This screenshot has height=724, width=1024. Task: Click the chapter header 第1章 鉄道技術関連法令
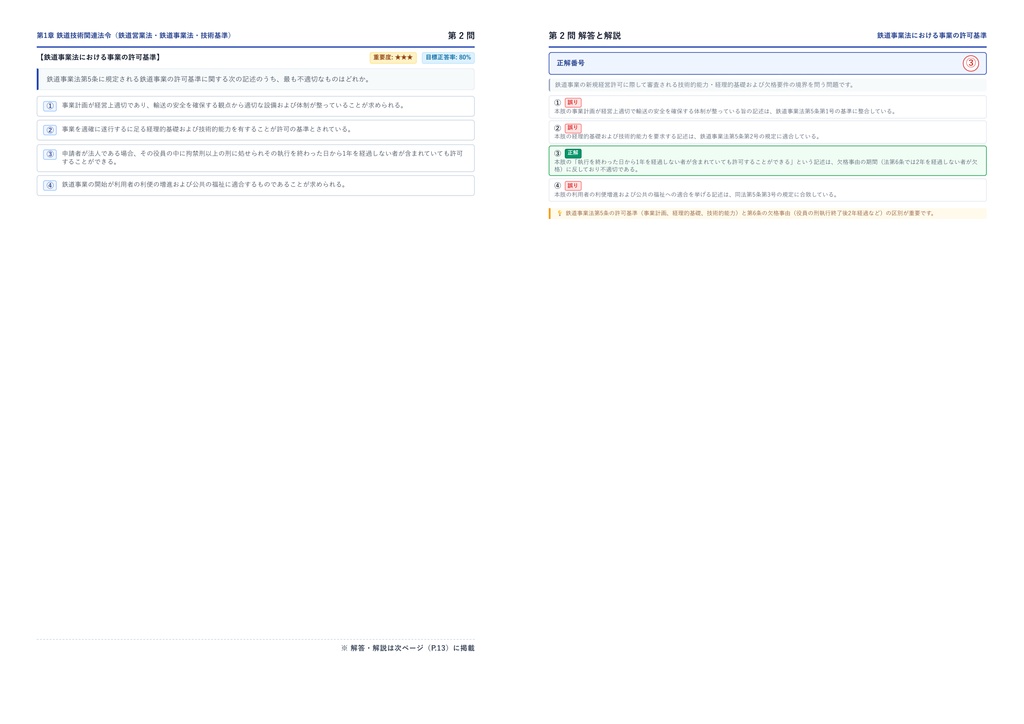[134, 35]
